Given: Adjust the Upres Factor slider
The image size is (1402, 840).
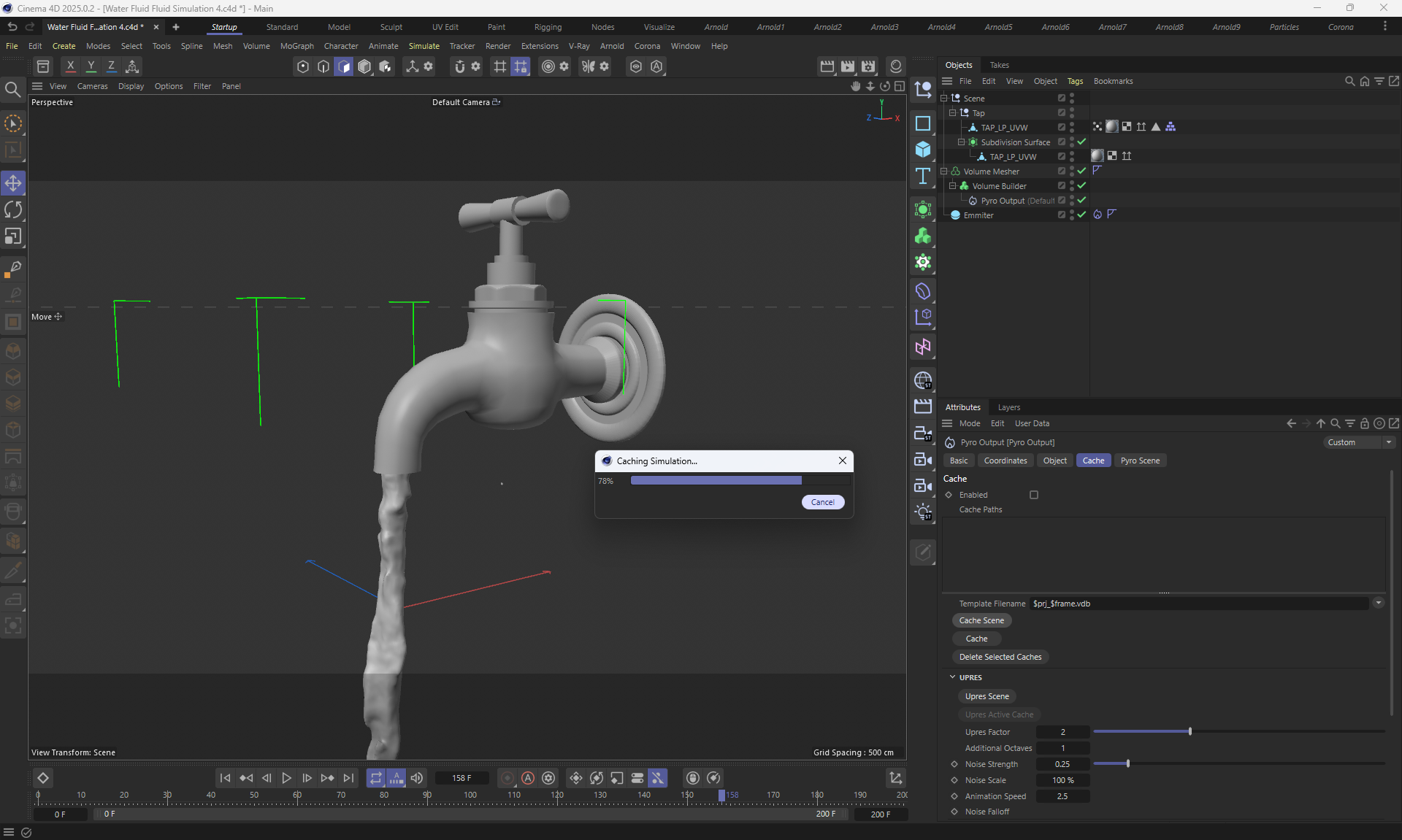Looking at the screenshot, I should pyautogui.click(x=1190, y=731).
